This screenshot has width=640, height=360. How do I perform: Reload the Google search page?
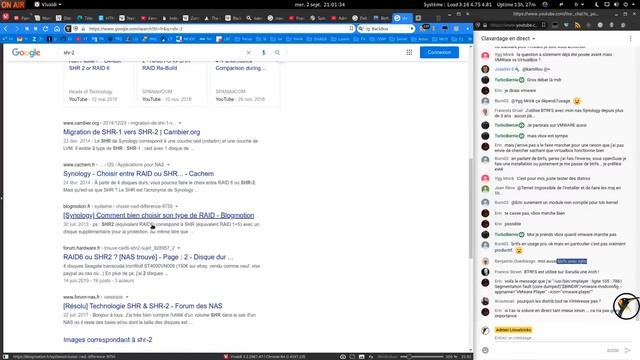point(46,29)
